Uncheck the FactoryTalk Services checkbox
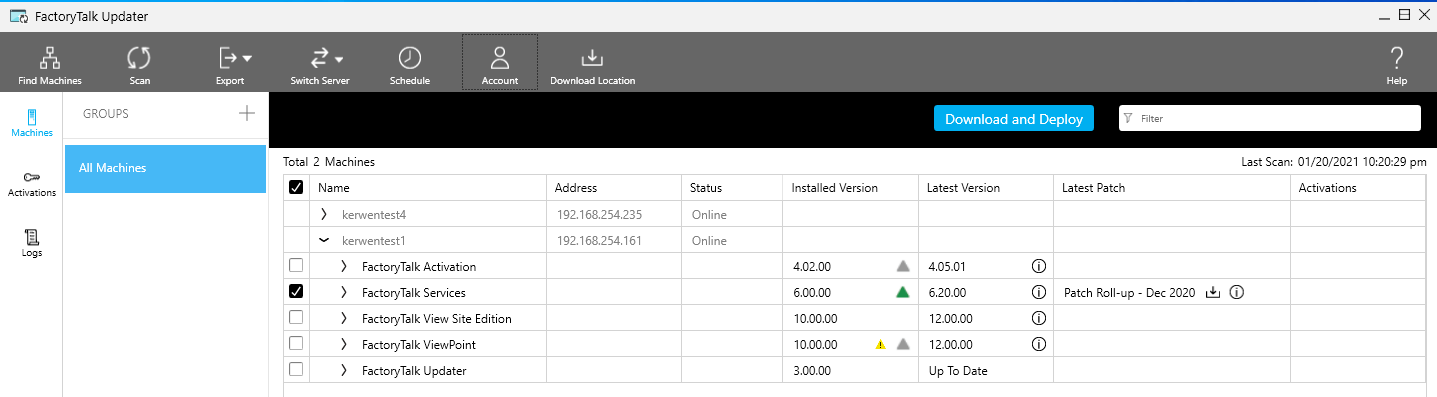The width and height of the screenshot is (1437, 397). pos(296,292)
